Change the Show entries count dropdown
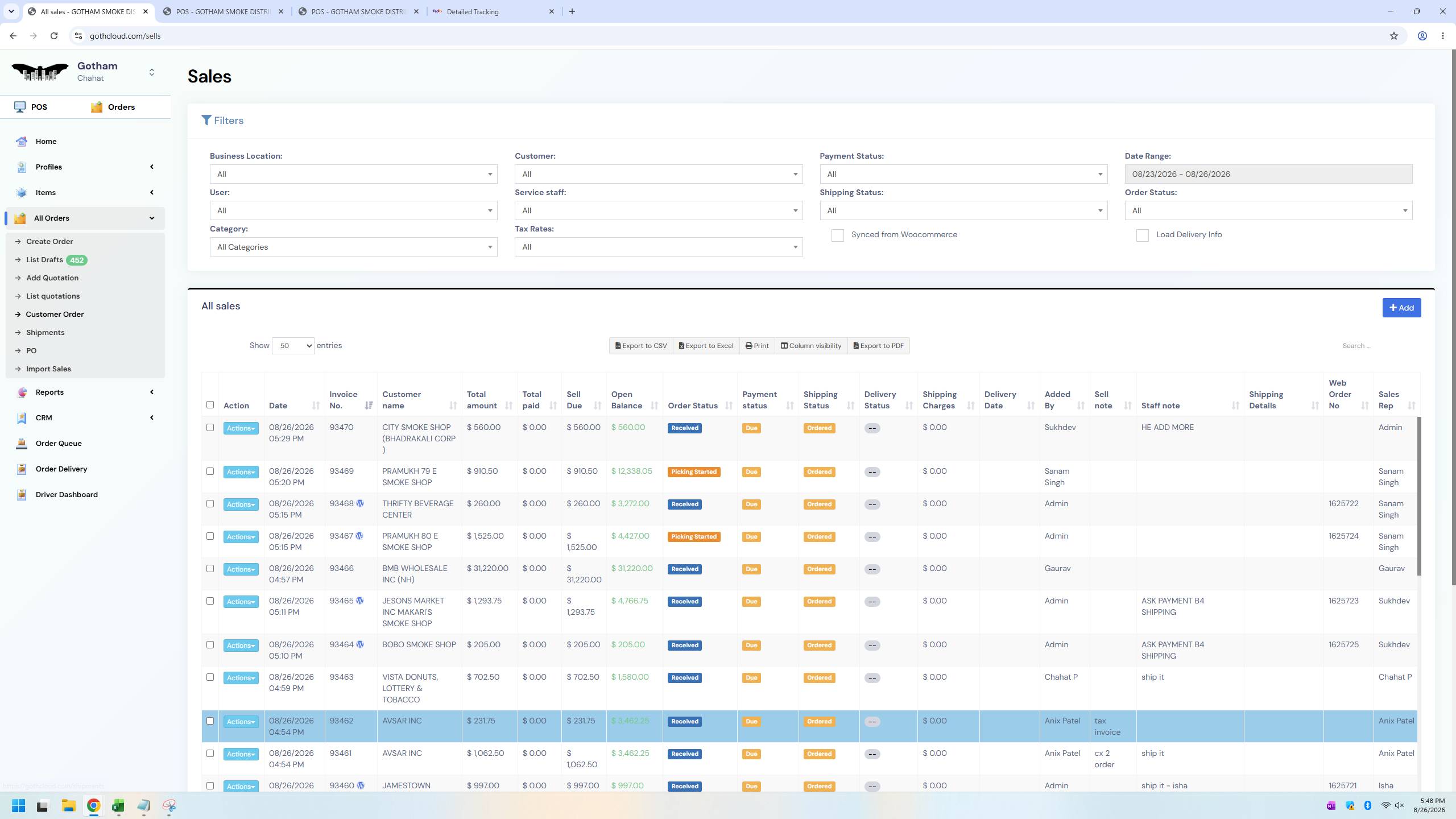 click(293, 346)
